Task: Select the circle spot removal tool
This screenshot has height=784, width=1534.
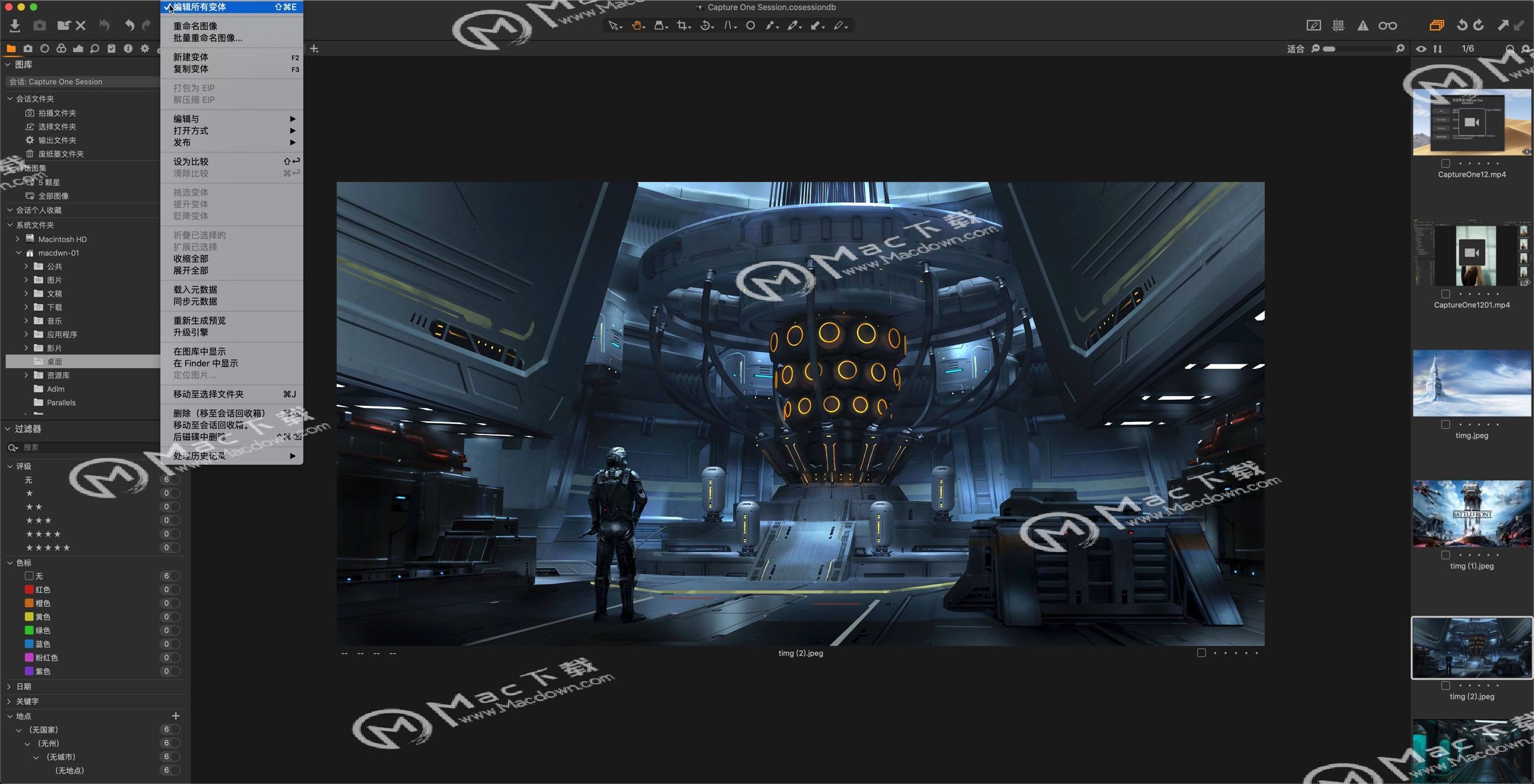Action: (x=751, y=25)
